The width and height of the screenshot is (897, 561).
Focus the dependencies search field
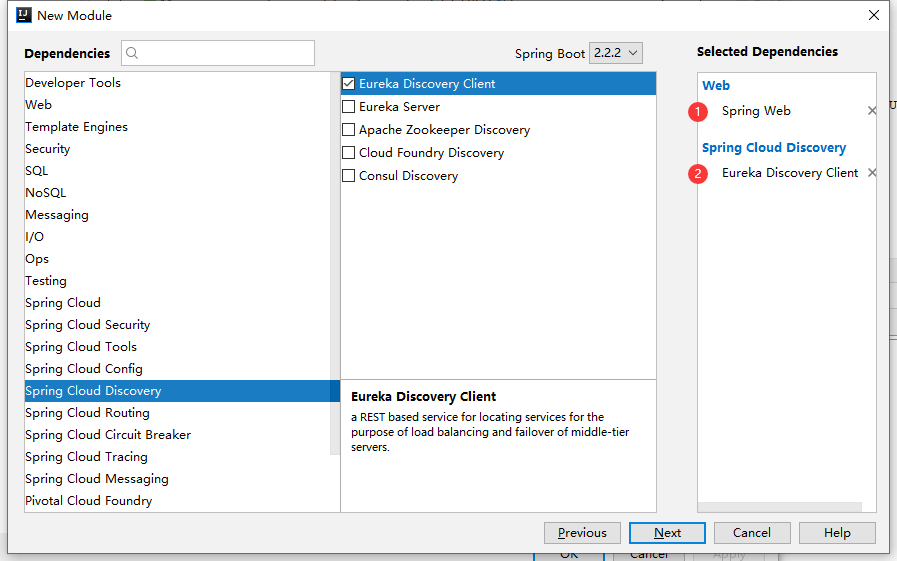(x=218, y=53)
